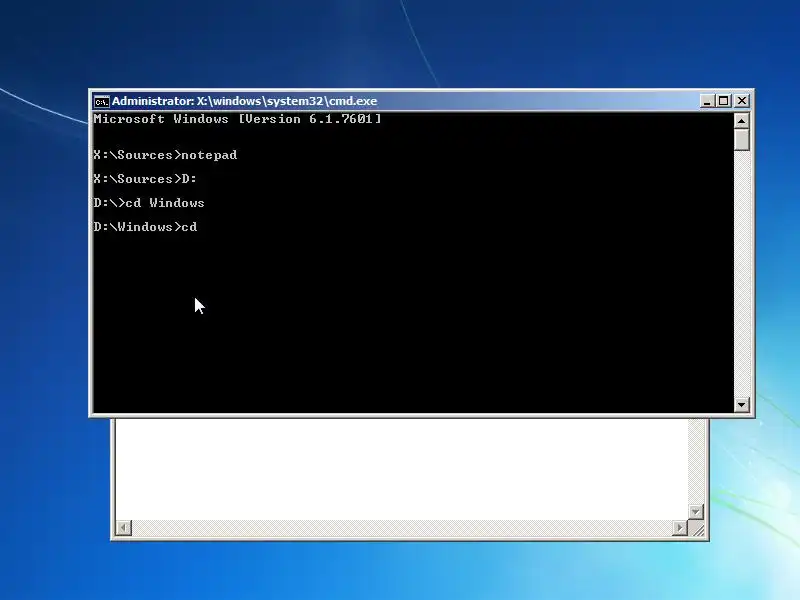Click the 'D:\>cd Windows' line
800x600 pixels.
point(149,203)
